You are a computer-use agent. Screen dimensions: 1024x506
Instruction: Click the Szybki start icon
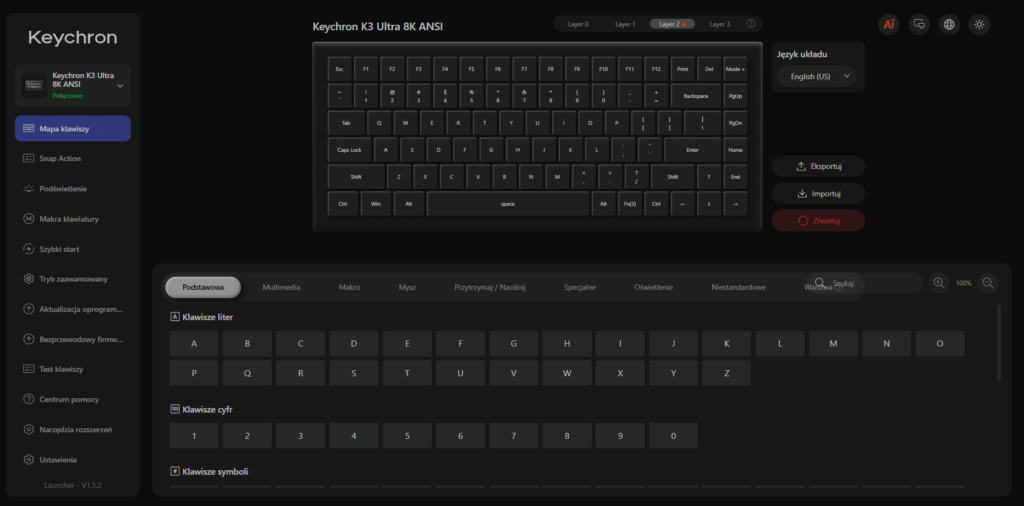pos(29,249)
